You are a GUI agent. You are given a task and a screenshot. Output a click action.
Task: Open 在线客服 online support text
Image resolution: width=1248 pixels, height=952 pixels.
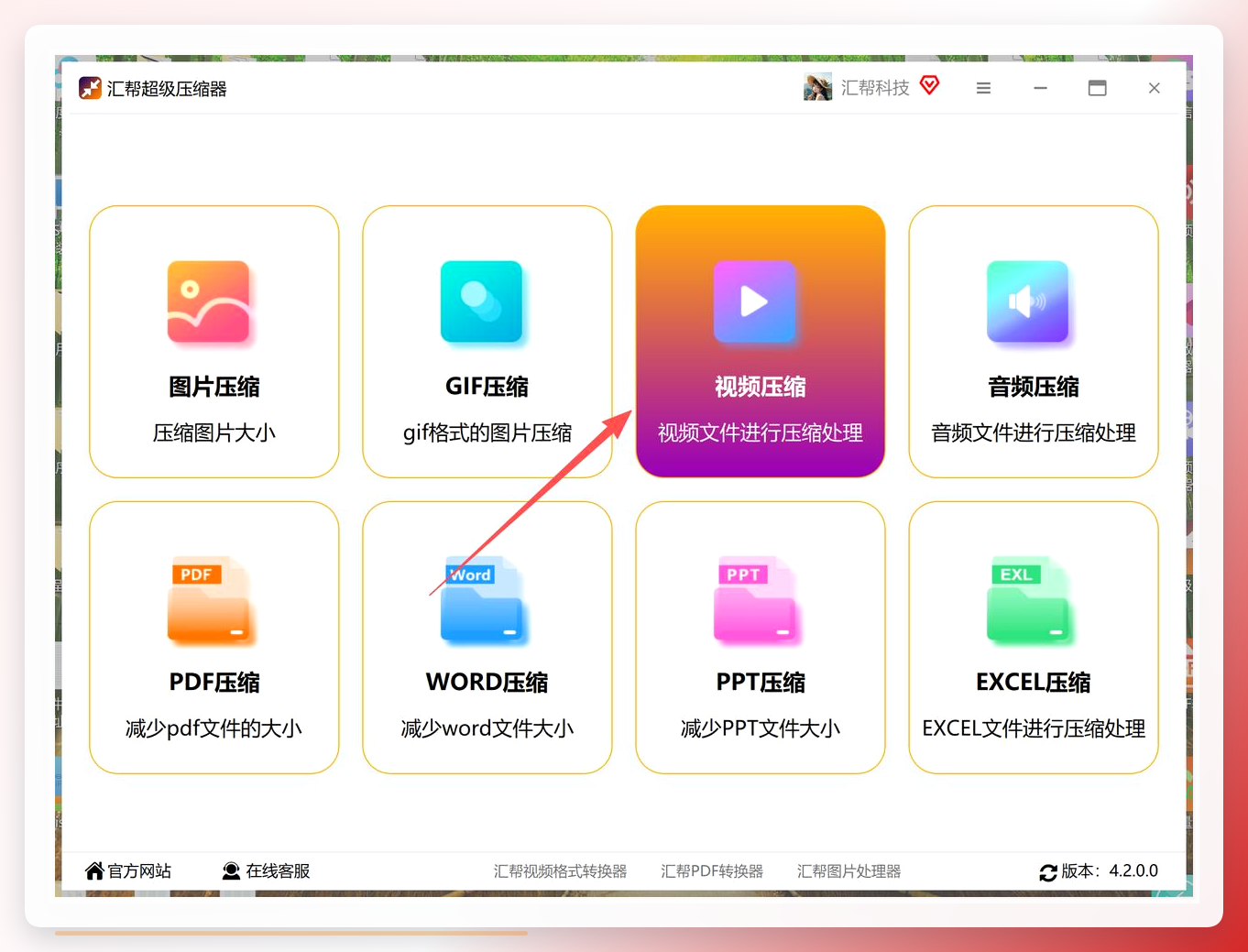(278, 870)
